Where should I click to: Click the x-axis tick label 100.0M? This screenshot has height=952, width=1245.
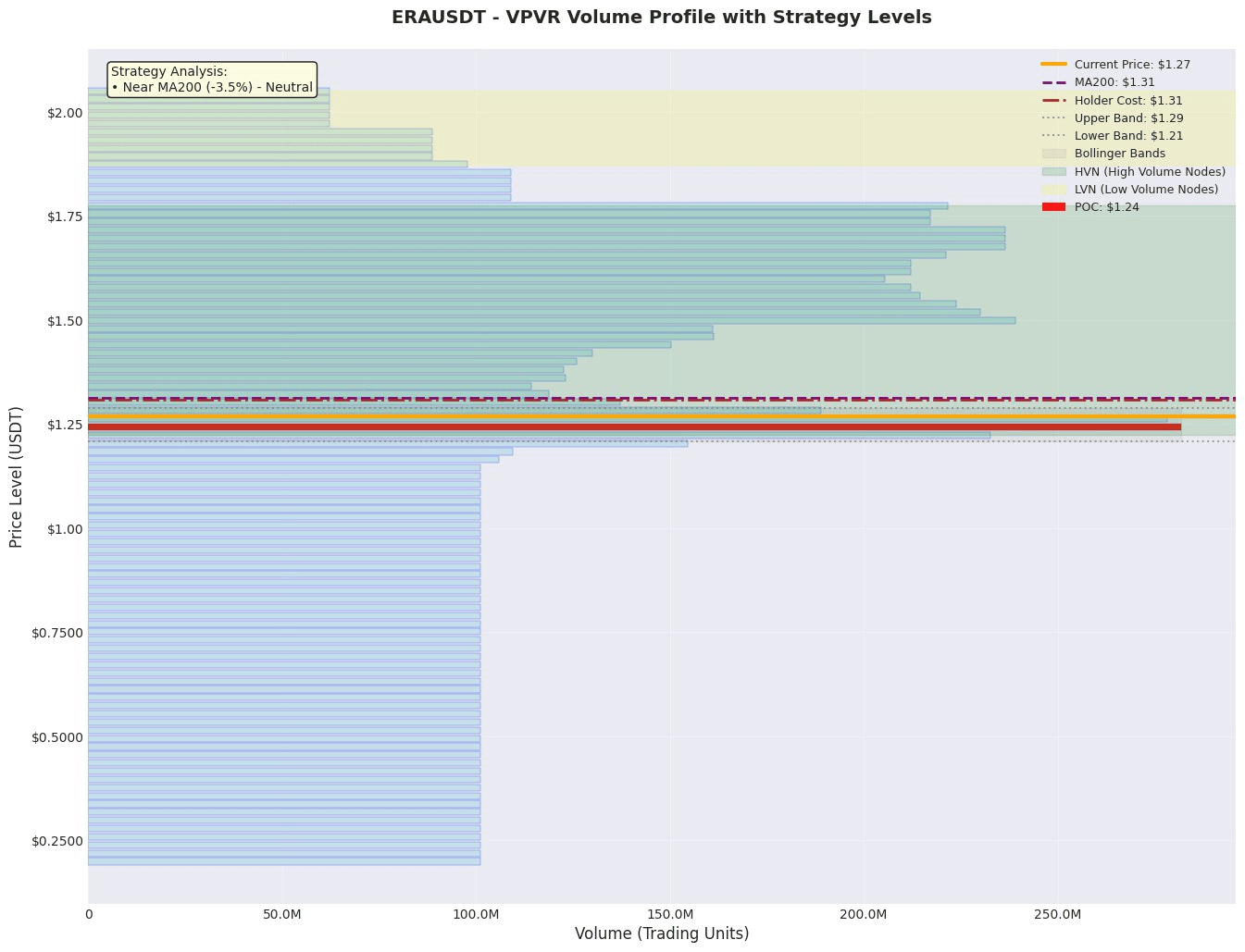477,914
